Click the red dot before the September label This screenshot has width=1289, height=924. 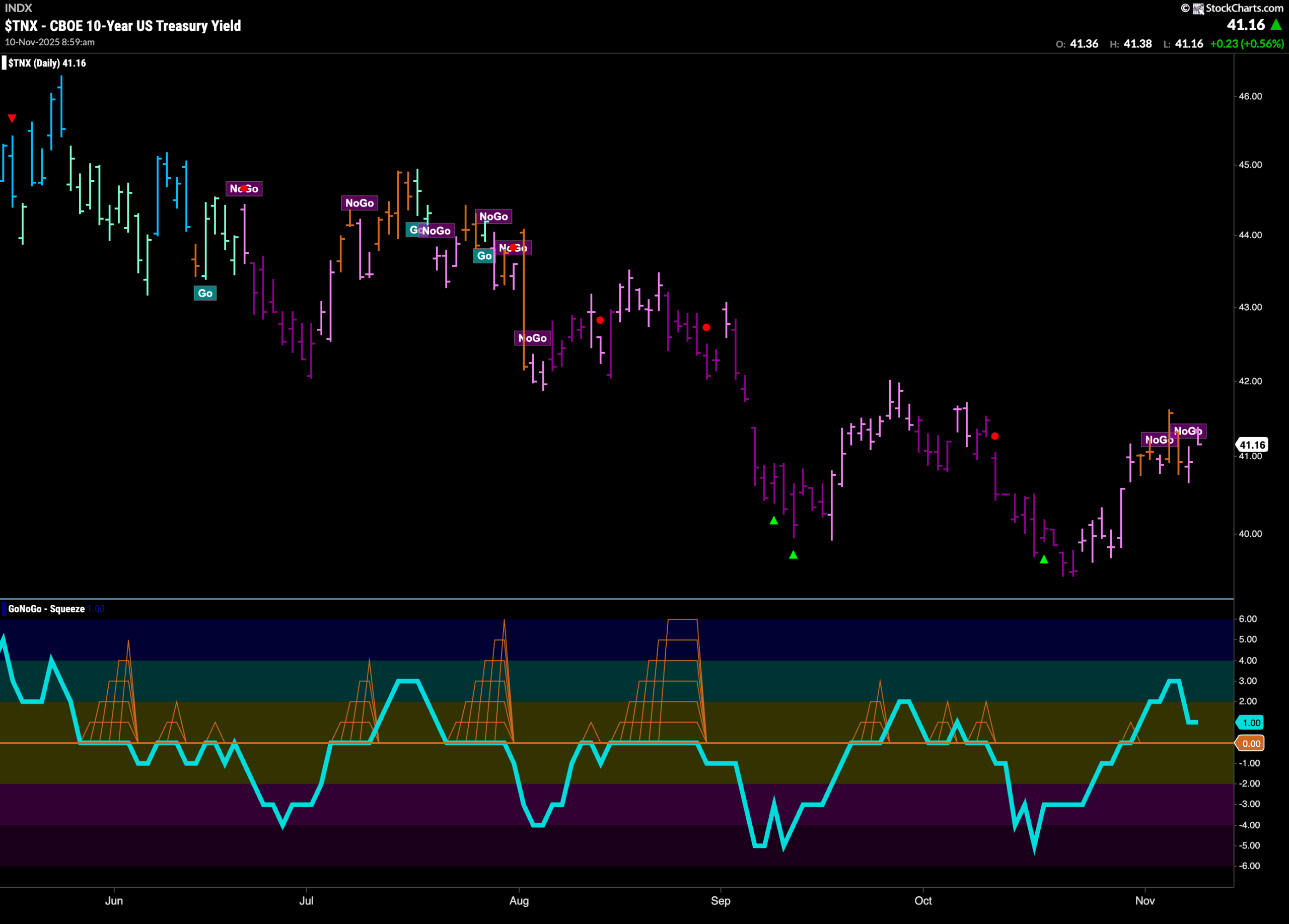pyautogui.click(x=706, y=327)
